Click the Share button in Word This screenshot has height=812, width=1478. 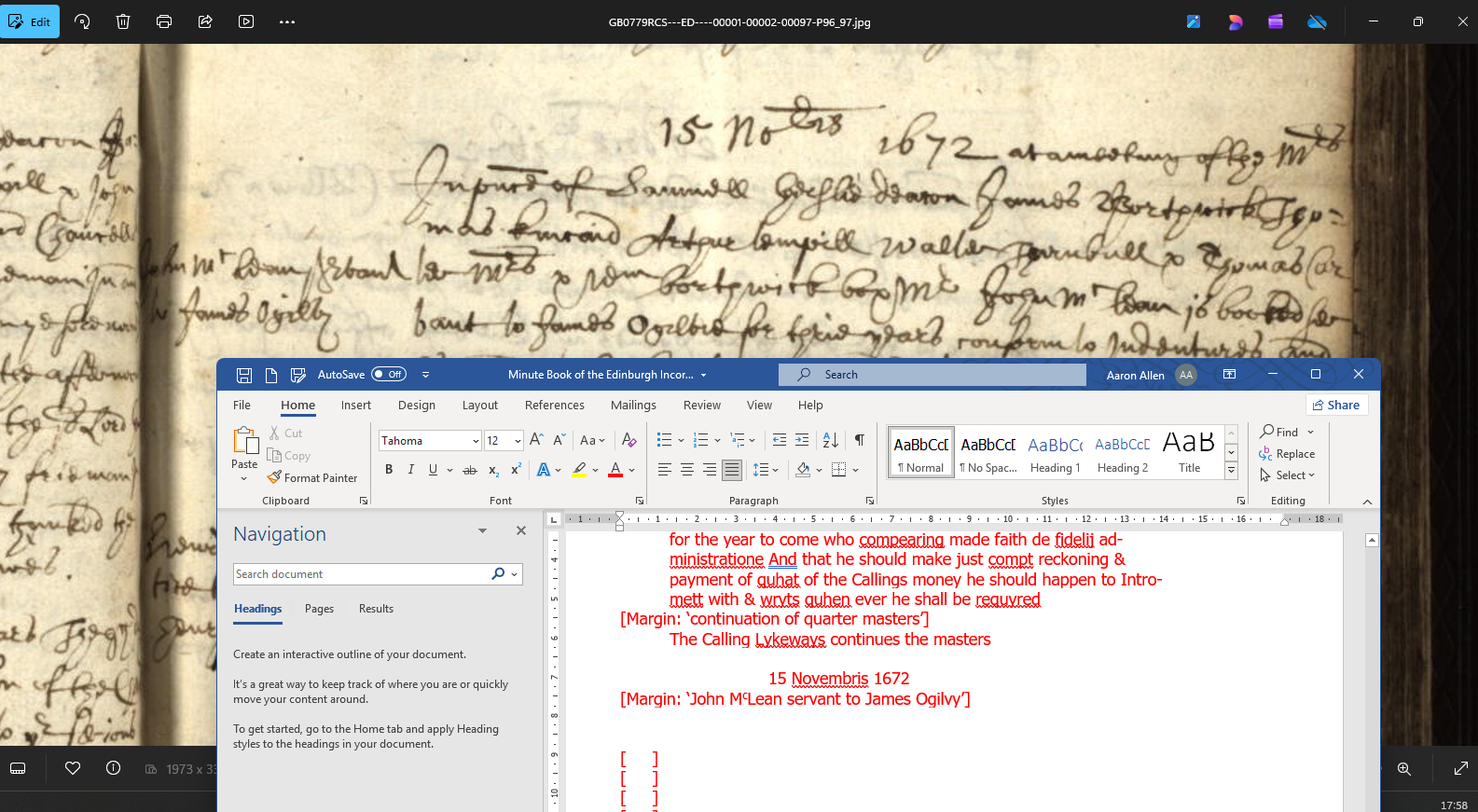pos(1336,406)
